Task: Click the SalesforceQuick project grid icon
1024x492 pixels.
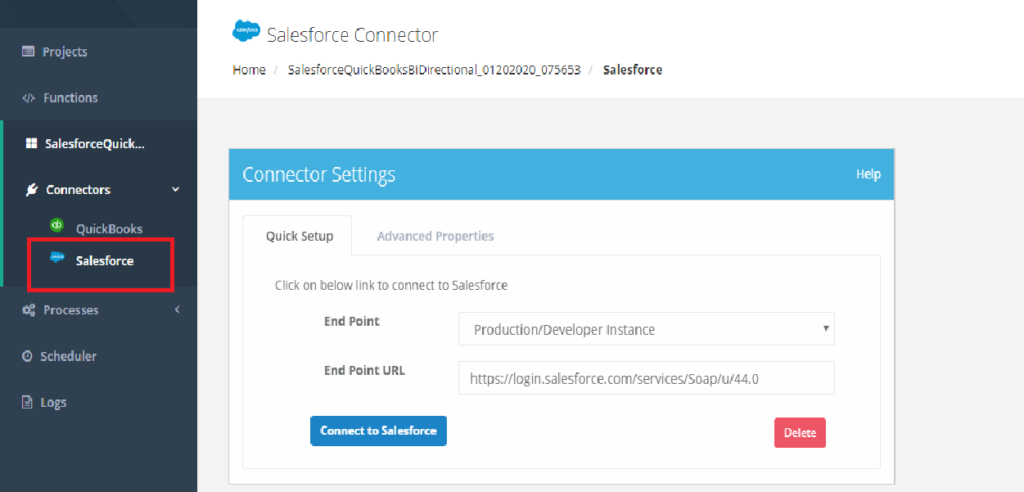Action: pyautogui.click(x=31, y=144)
